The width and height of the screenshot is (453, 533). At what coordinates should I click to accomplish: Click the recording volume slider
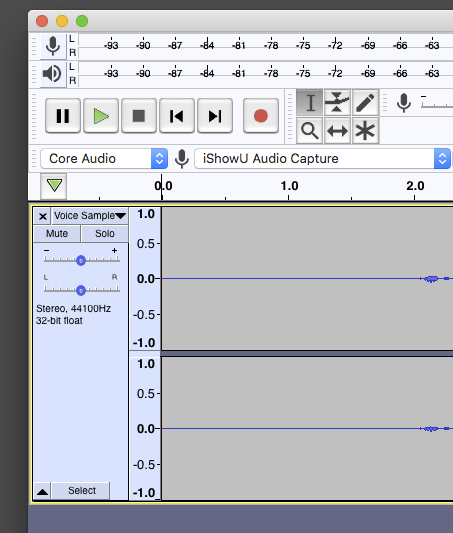[437, 104]
